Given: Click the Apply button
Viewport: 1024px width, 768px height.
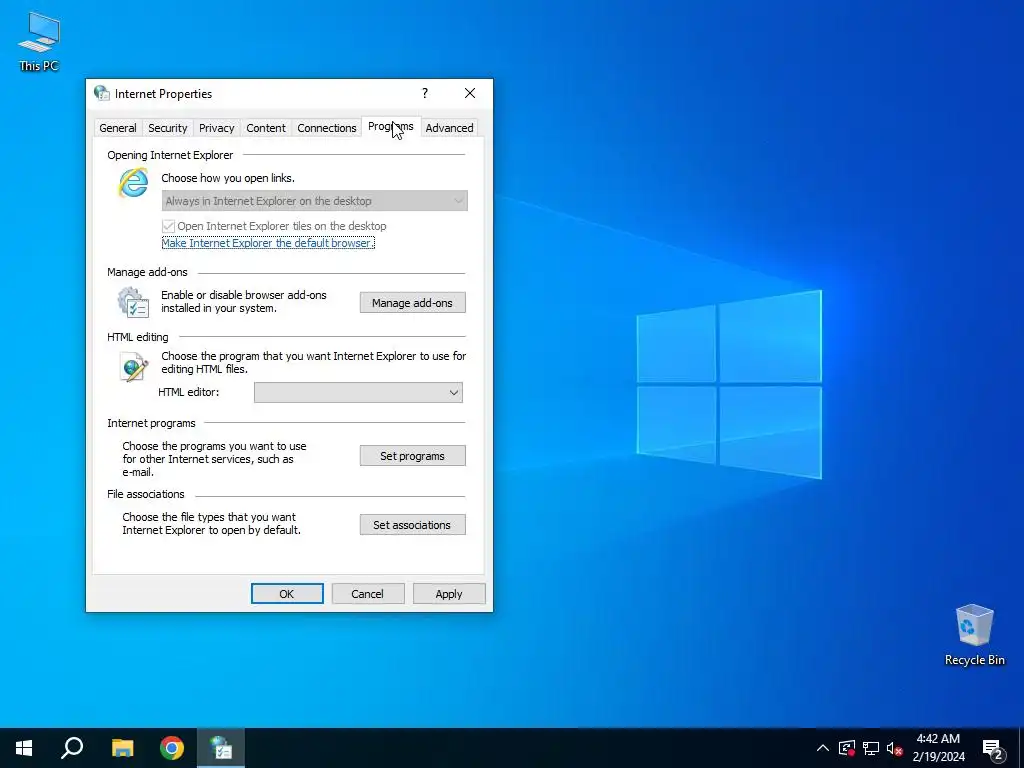Looking at the screenshot, I should 449,594.
